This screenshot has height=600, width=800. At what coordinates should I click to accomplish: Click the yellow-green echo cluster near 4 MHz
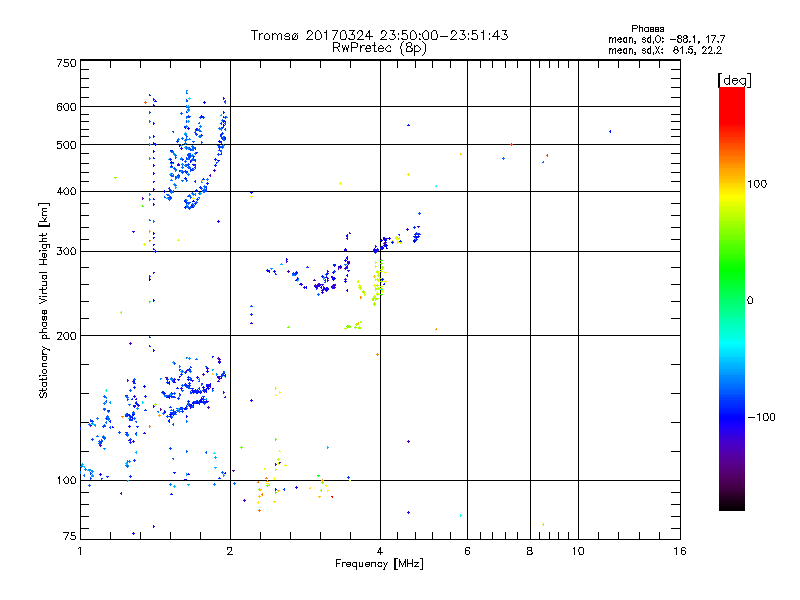tap(379, 282)
